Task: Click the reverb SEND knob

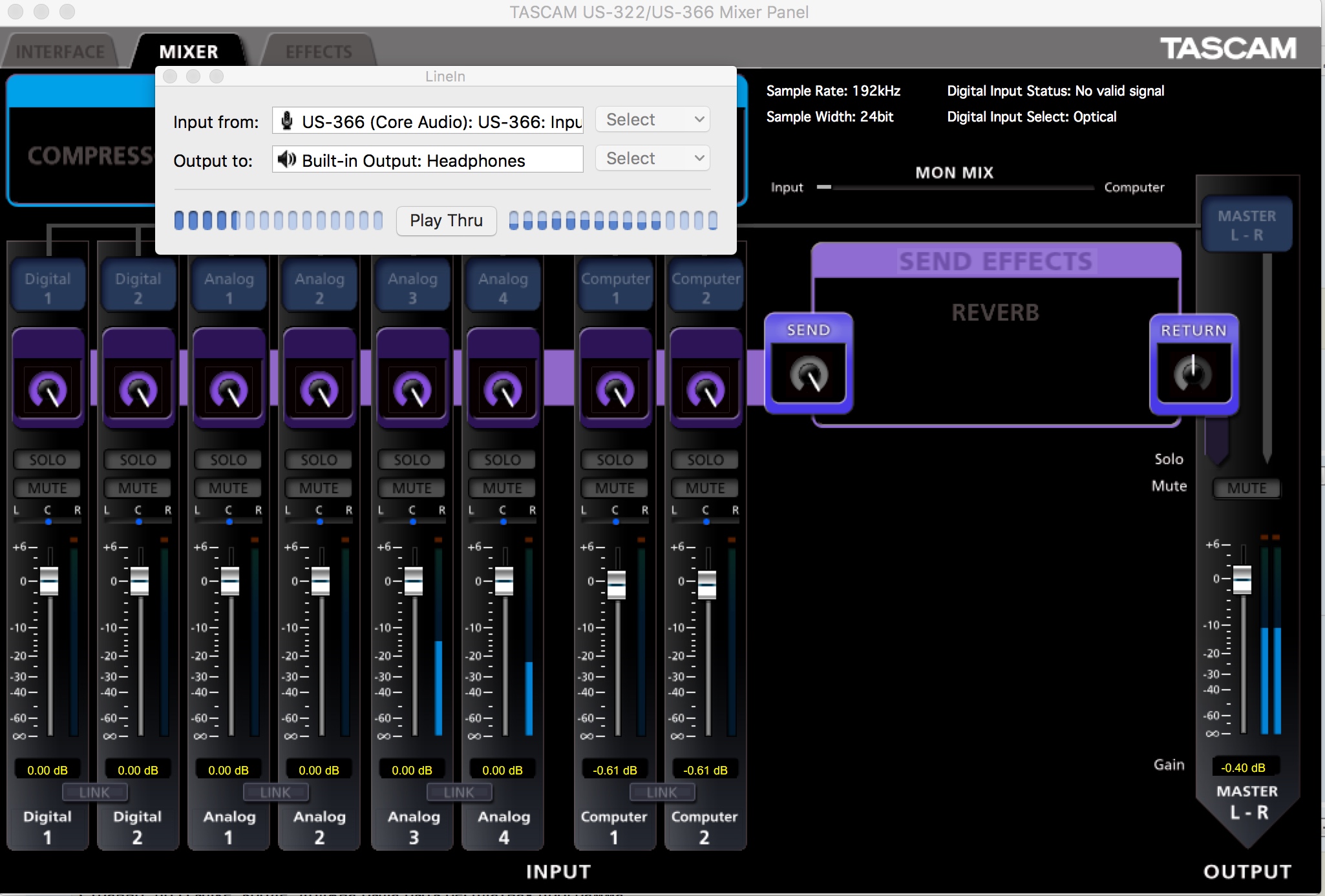Action: pos(809,374)
